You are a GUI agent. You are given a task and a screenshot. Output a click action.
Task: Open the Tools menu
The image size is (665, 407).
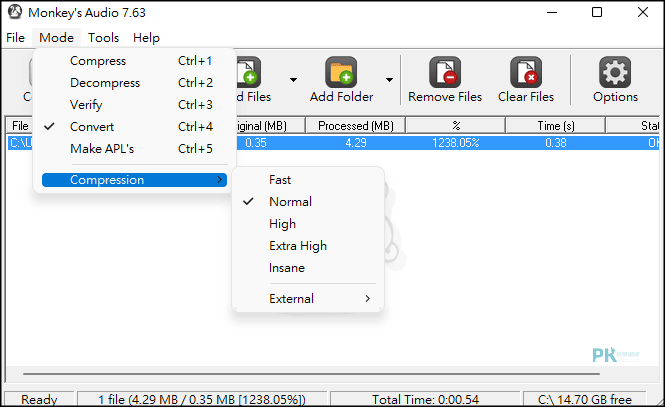103,38
